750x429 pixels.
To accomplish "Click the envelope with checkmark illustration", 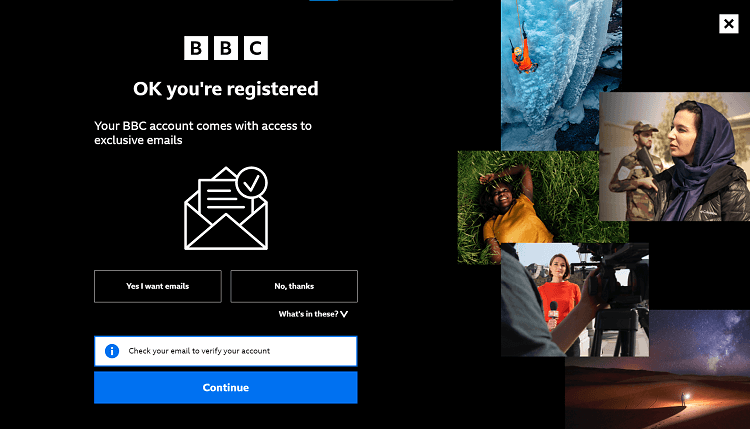I will [x=226, y=208].
